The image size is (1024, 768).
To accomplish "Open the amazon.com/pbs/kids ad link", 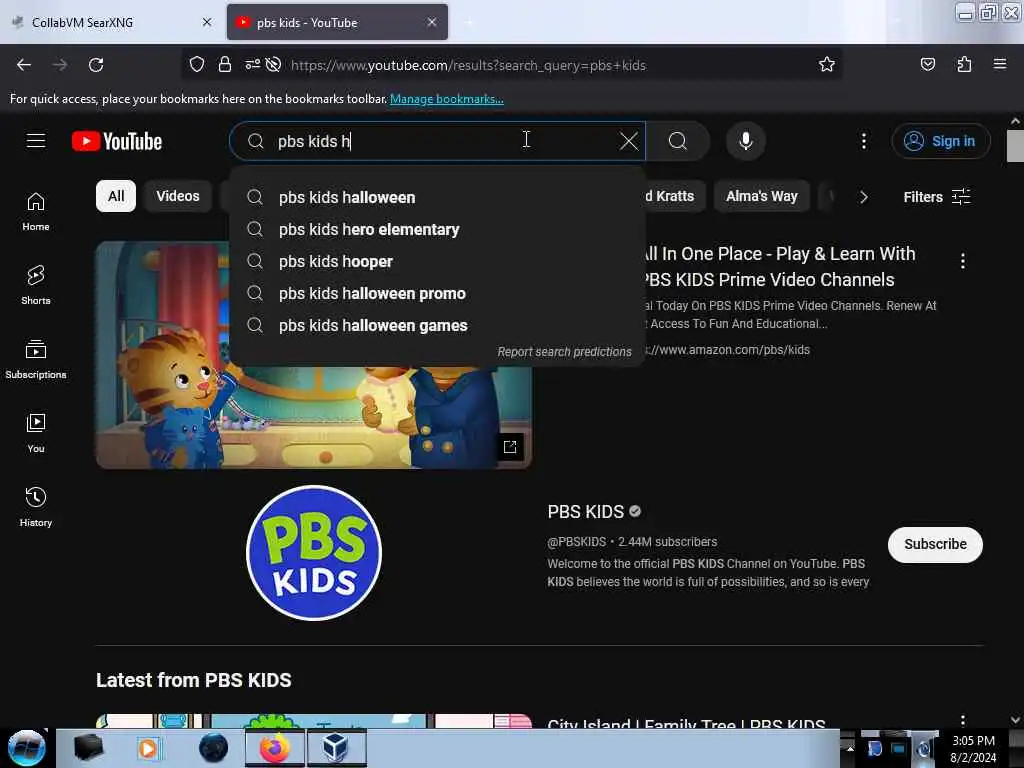I will 728,350.
